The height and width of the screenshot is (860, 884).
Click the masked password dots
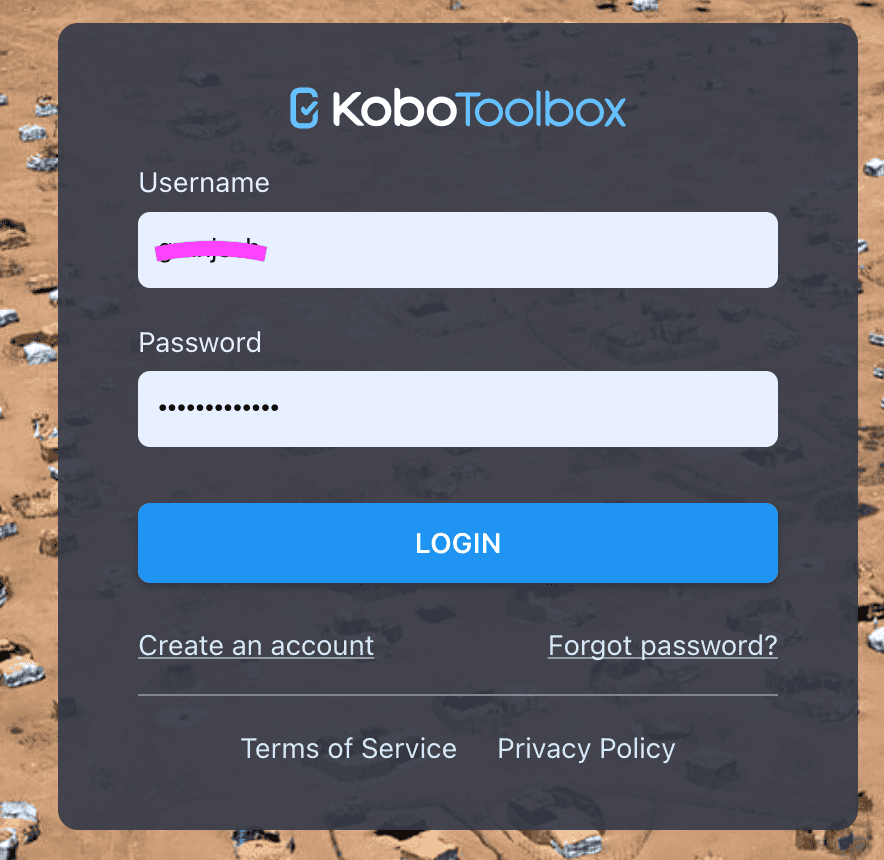(219, 408)
